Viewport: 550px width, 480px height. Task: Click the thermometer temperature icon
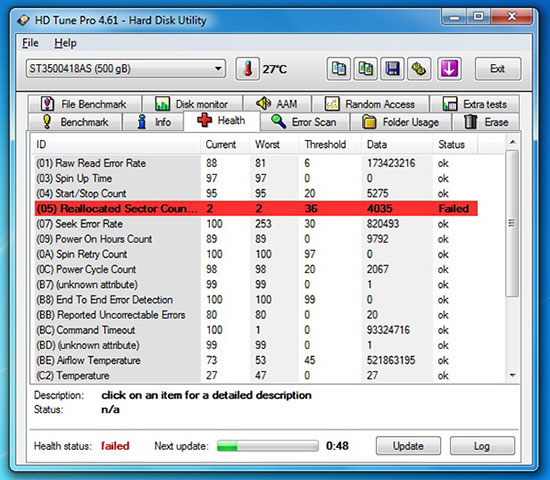click(x=248, y=69)
